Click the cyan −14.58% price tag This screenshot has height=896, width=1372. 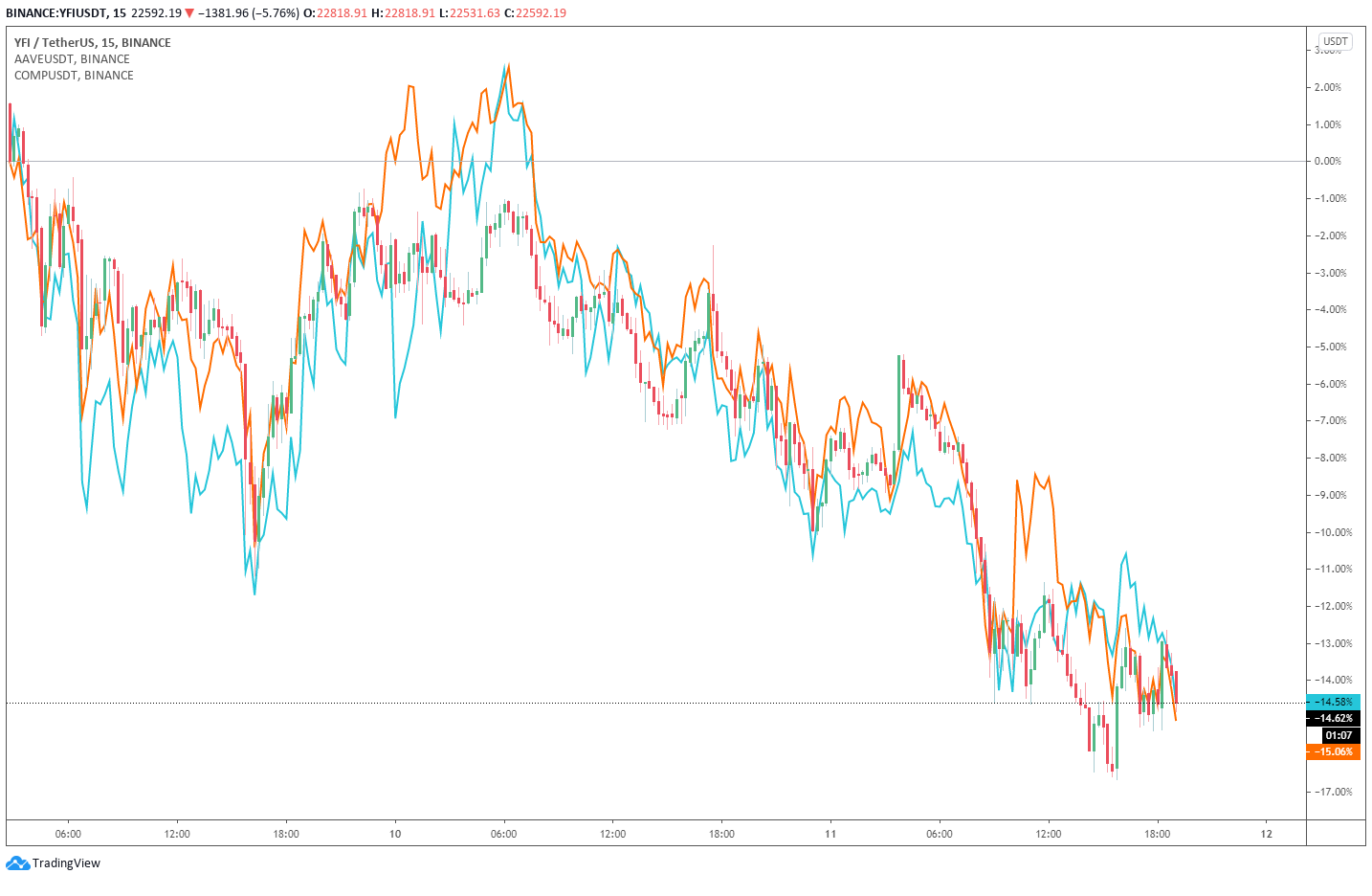point(1333,702)
